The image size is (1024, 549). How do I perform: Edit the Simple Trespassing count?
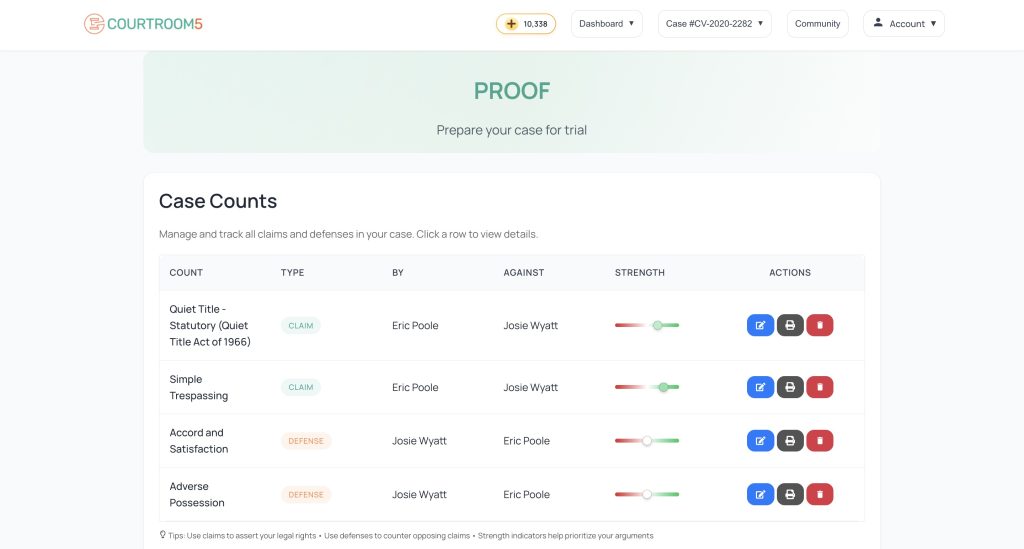pyautogui.click(x=760, y=387)
